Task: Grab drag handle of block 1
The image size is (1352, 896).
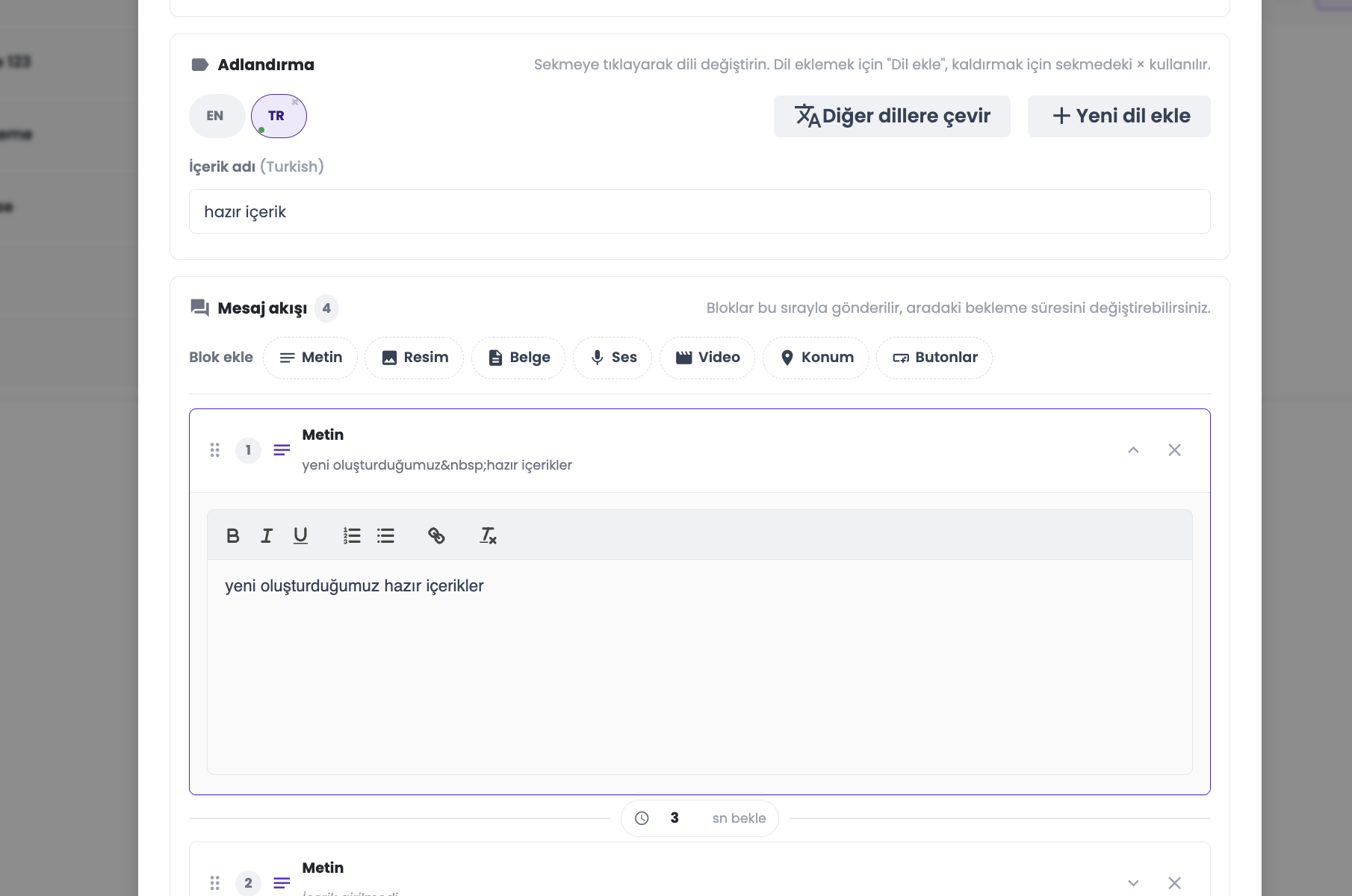Action: click(x=215, y=450)
